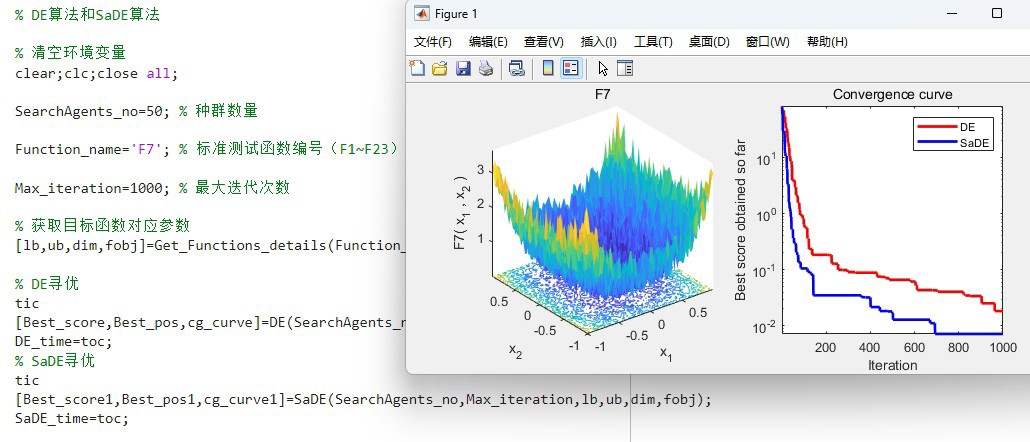1030x442 pixels.
Task: Click the '% SaDE寻优' comment line
Action: point(55,361)
